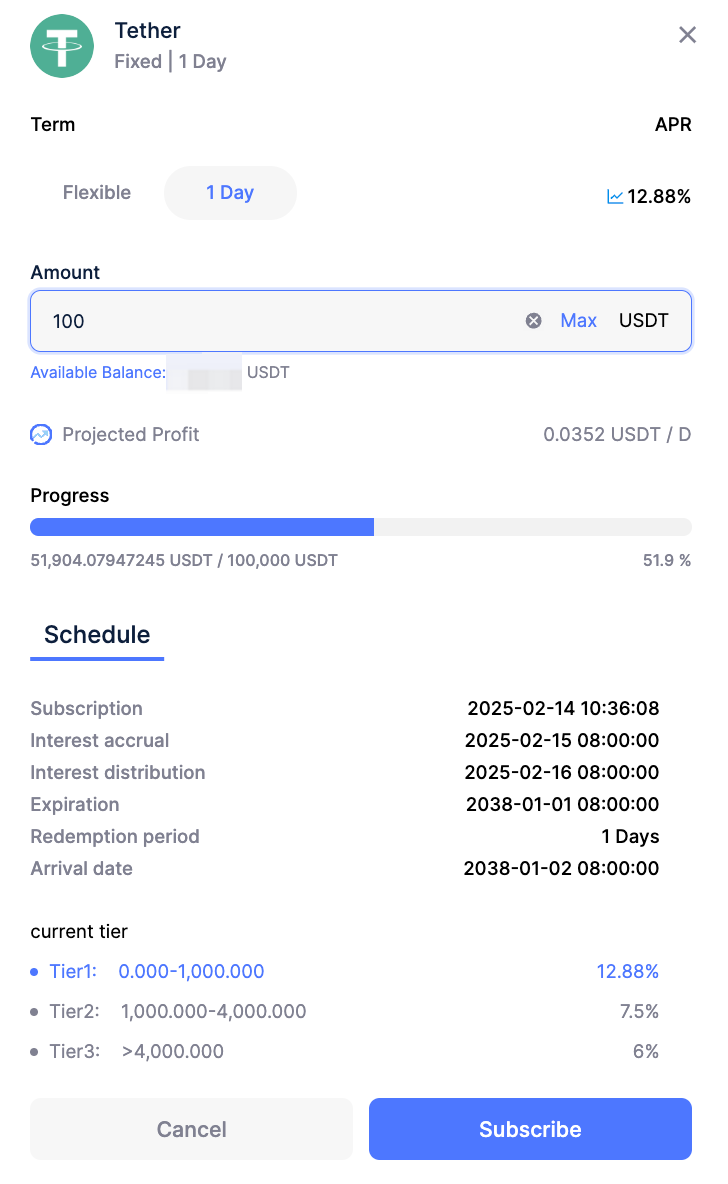Open the Schedule tab
Screen dimensions: 728x1184
click(97, 635)
